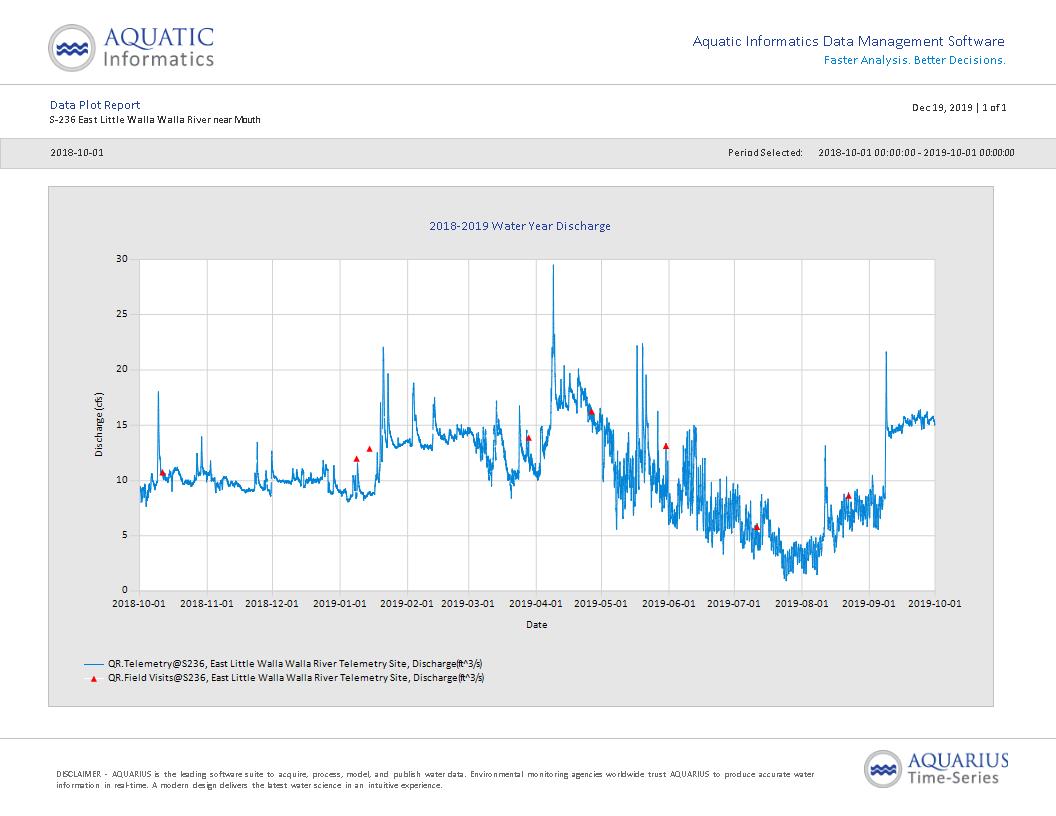This screenshot has width=1056, height=816.
Task: Click the "AQUARIUS Time-Series" footer wordmark
Action: 958,769
